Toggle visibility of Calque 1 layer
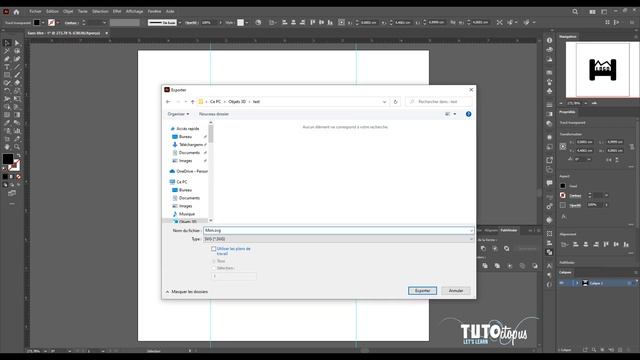 [562, 283]
